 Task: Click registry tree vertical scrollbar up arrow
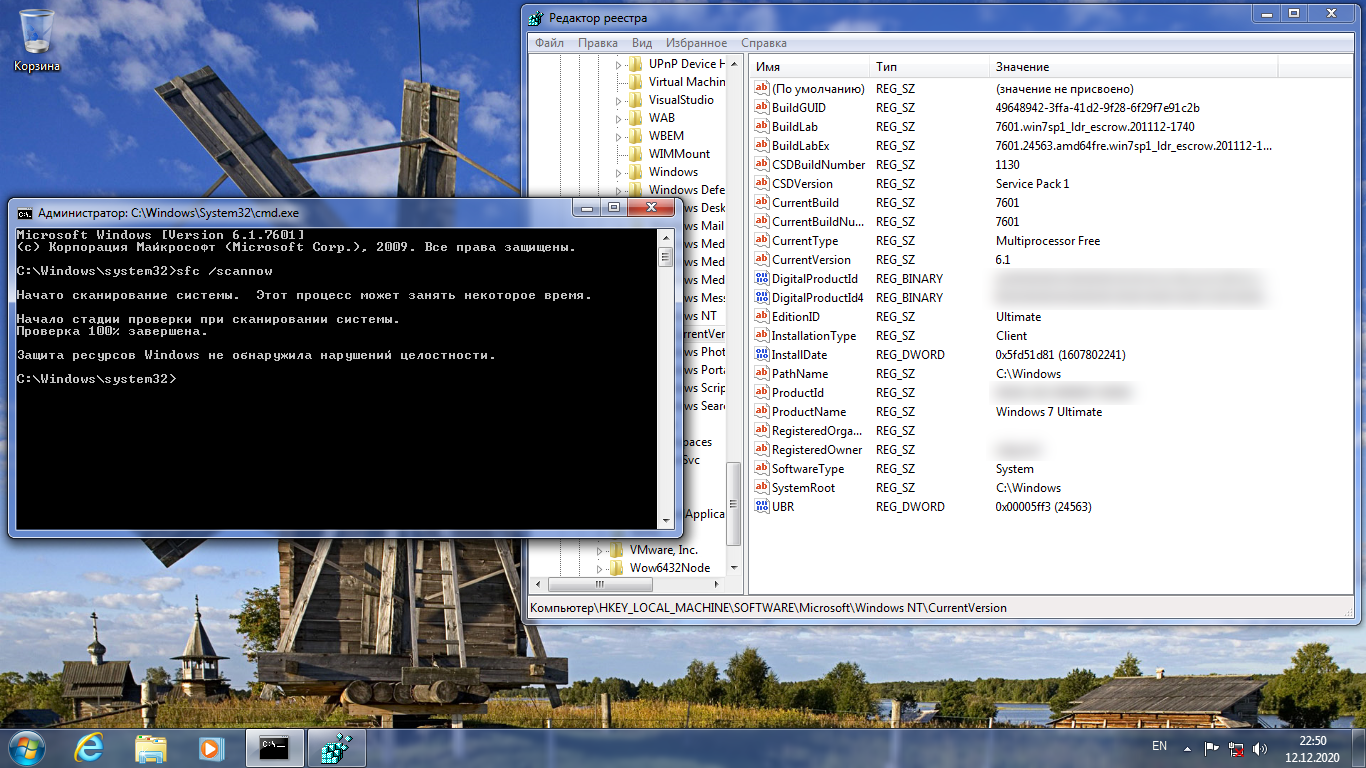coord(734,64)
